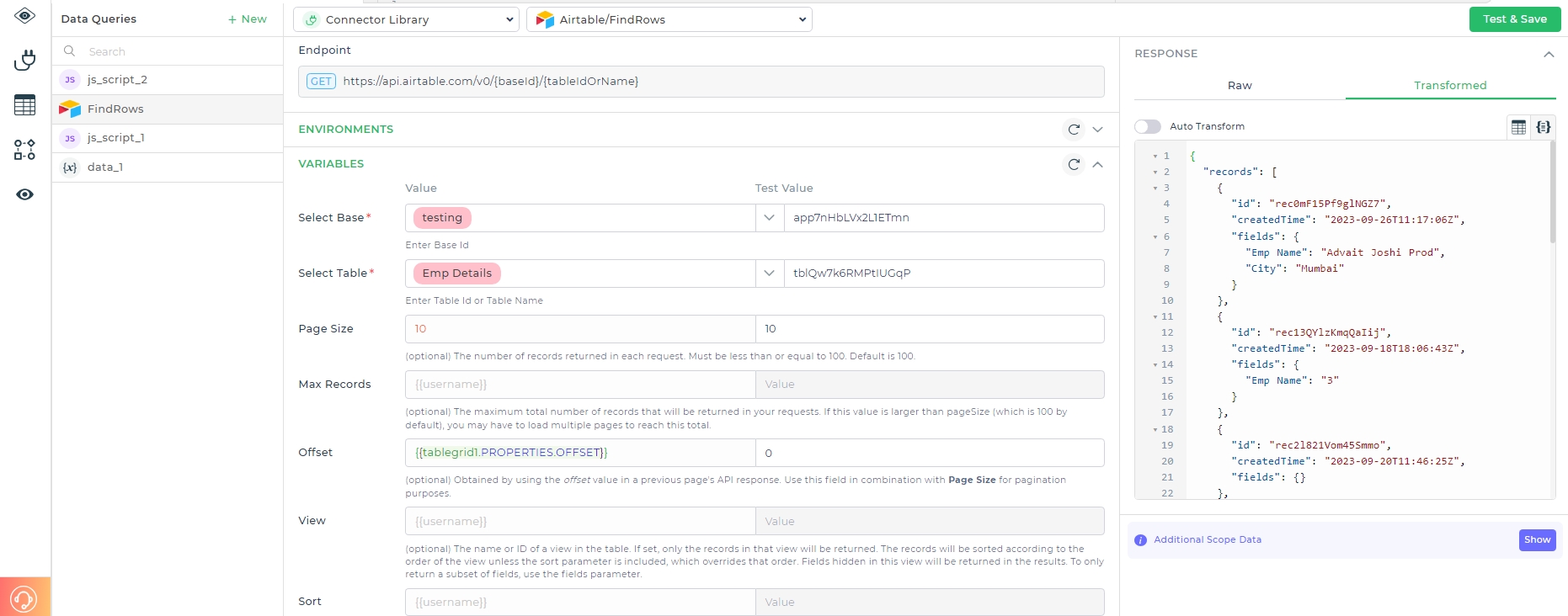Click the Endpoint URL field
The height and width of the screenshot is (616, 1568).
701,82
